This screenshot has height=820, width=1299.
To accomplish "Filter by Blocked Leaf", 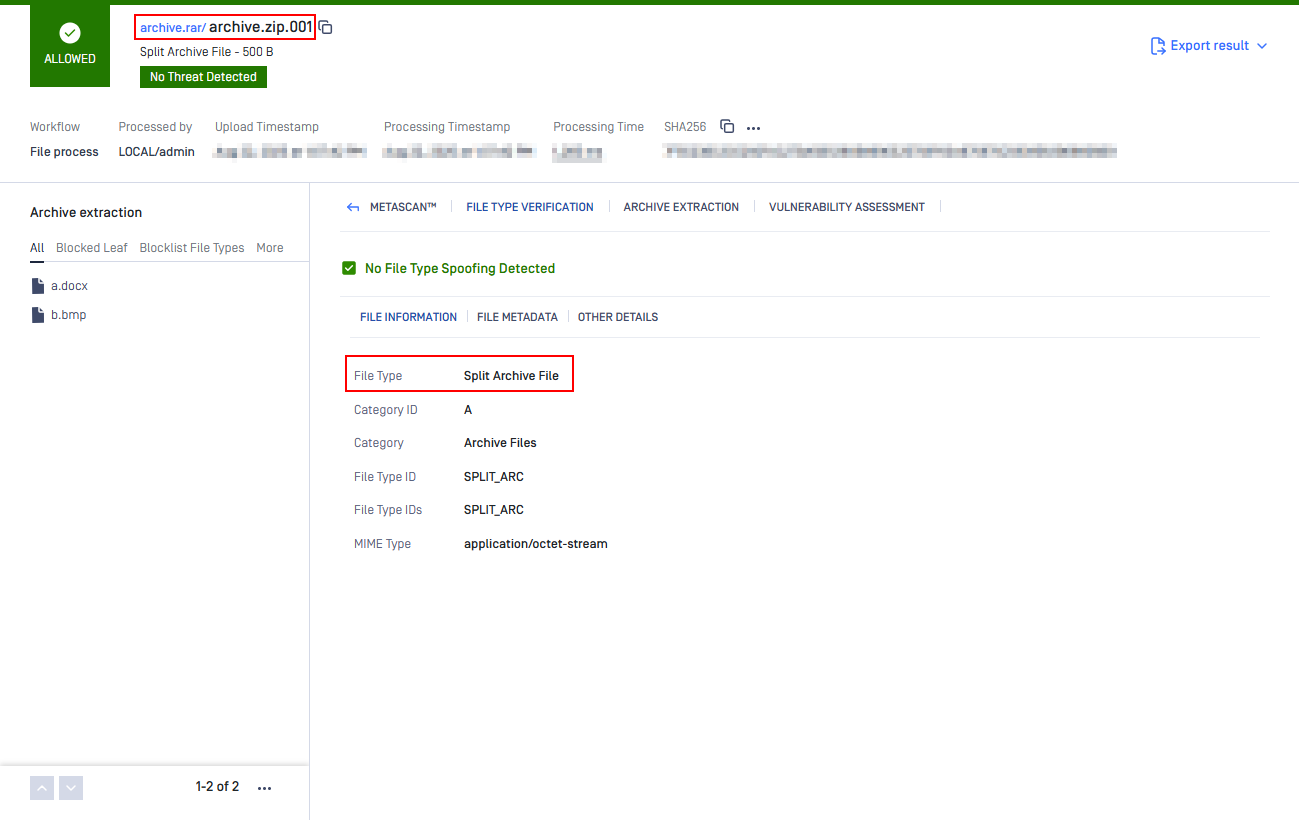I will (x=92, y=248).
